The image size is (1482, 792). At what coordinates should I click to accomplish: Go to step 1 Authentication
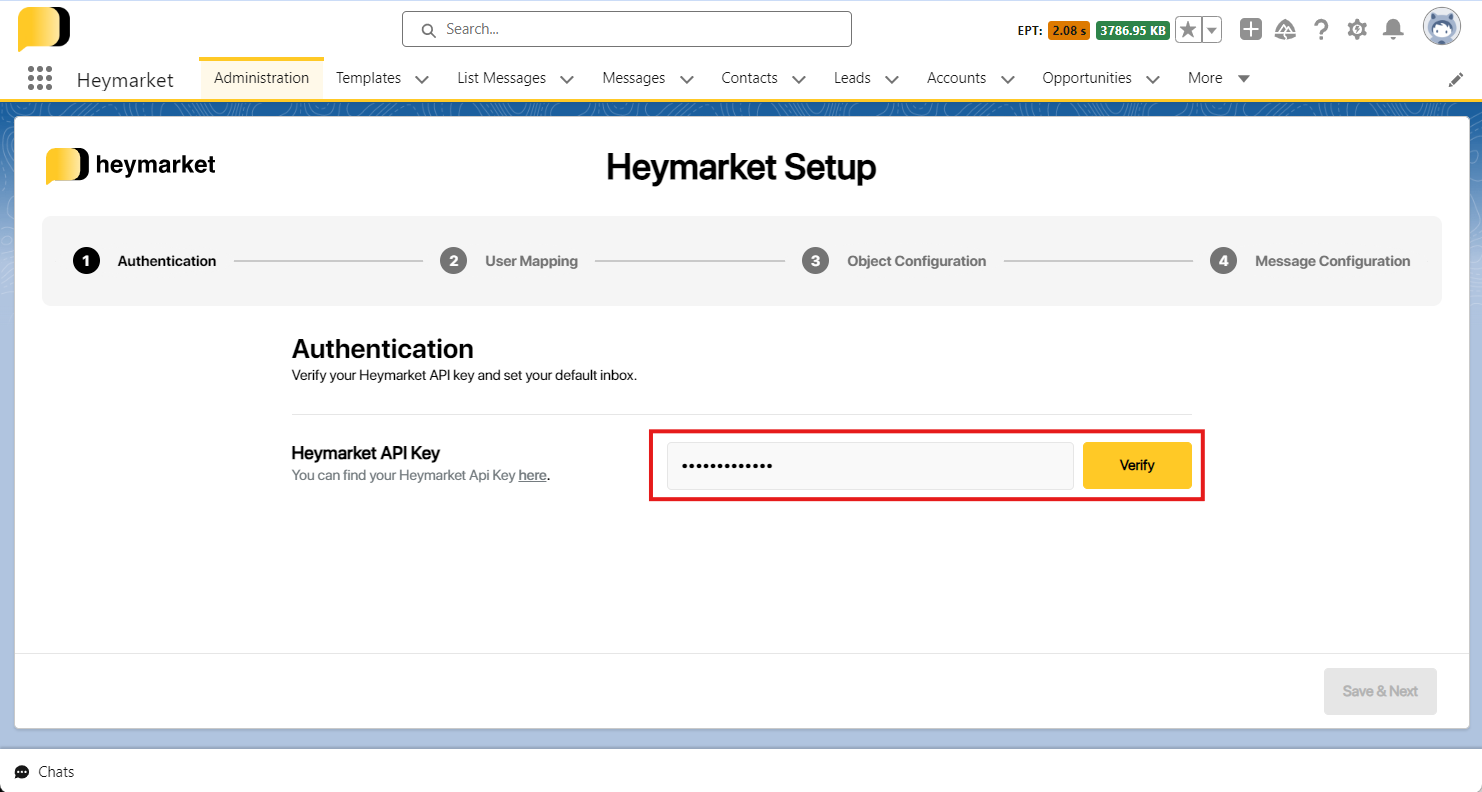(145, 261)
